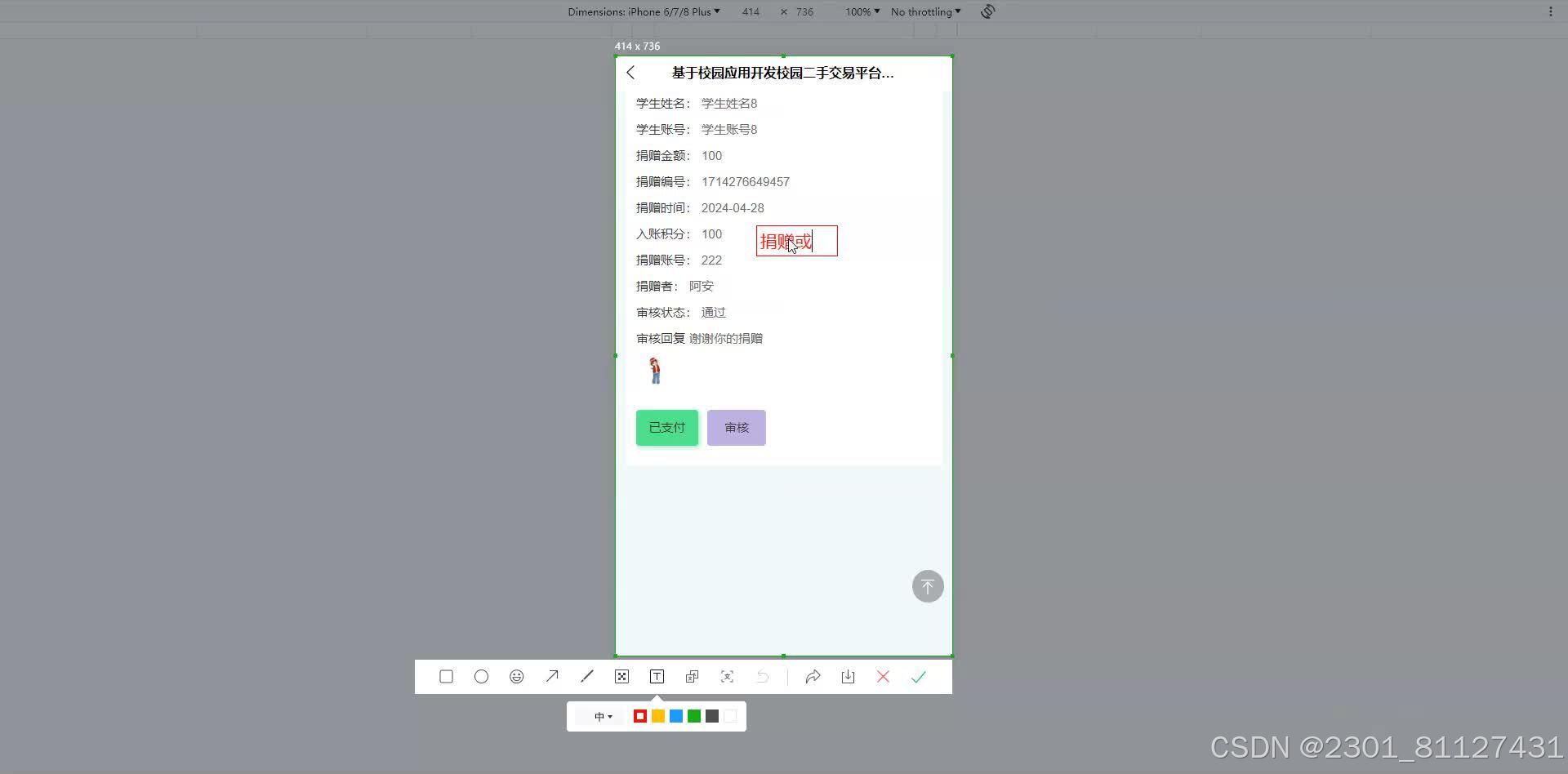This screenshot has height=774, width=1568.
Task: Choose the dark gray text color
Action: (712, 716)
